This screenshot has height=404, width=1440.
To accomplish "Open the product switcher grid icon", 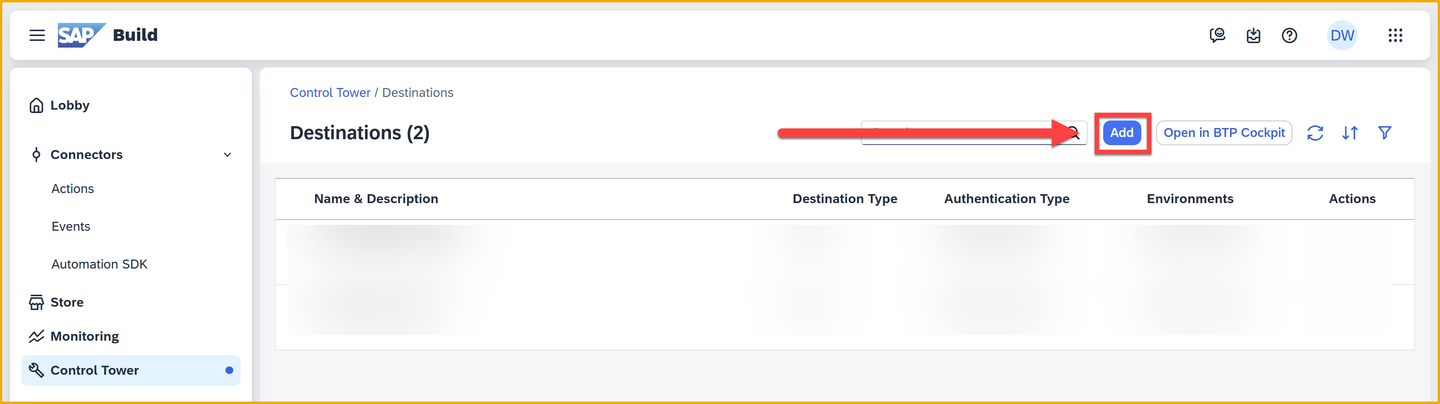I will click(x=1395, y=35).
